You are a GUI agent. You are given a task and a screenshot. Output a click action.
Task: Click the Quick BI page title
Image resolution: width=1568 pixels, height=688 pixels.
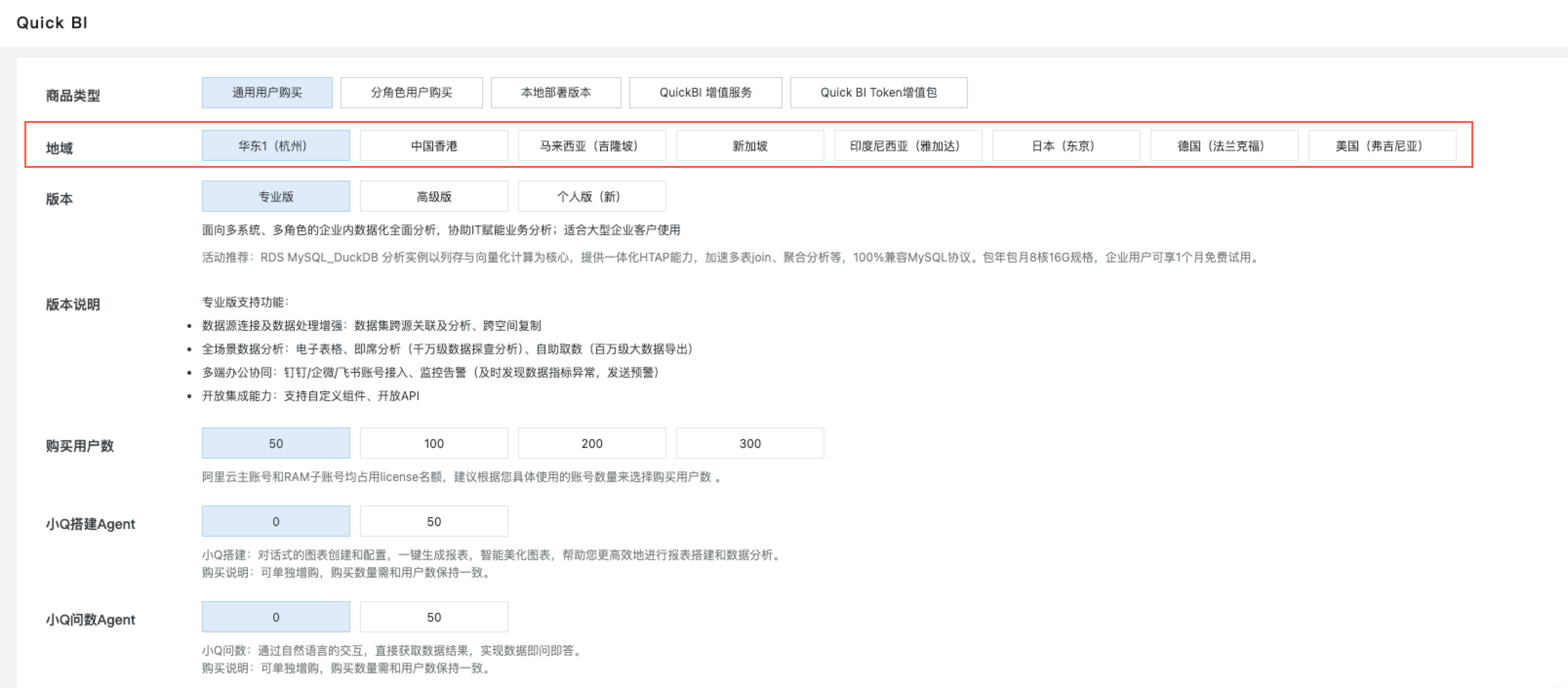coord(52,22)
